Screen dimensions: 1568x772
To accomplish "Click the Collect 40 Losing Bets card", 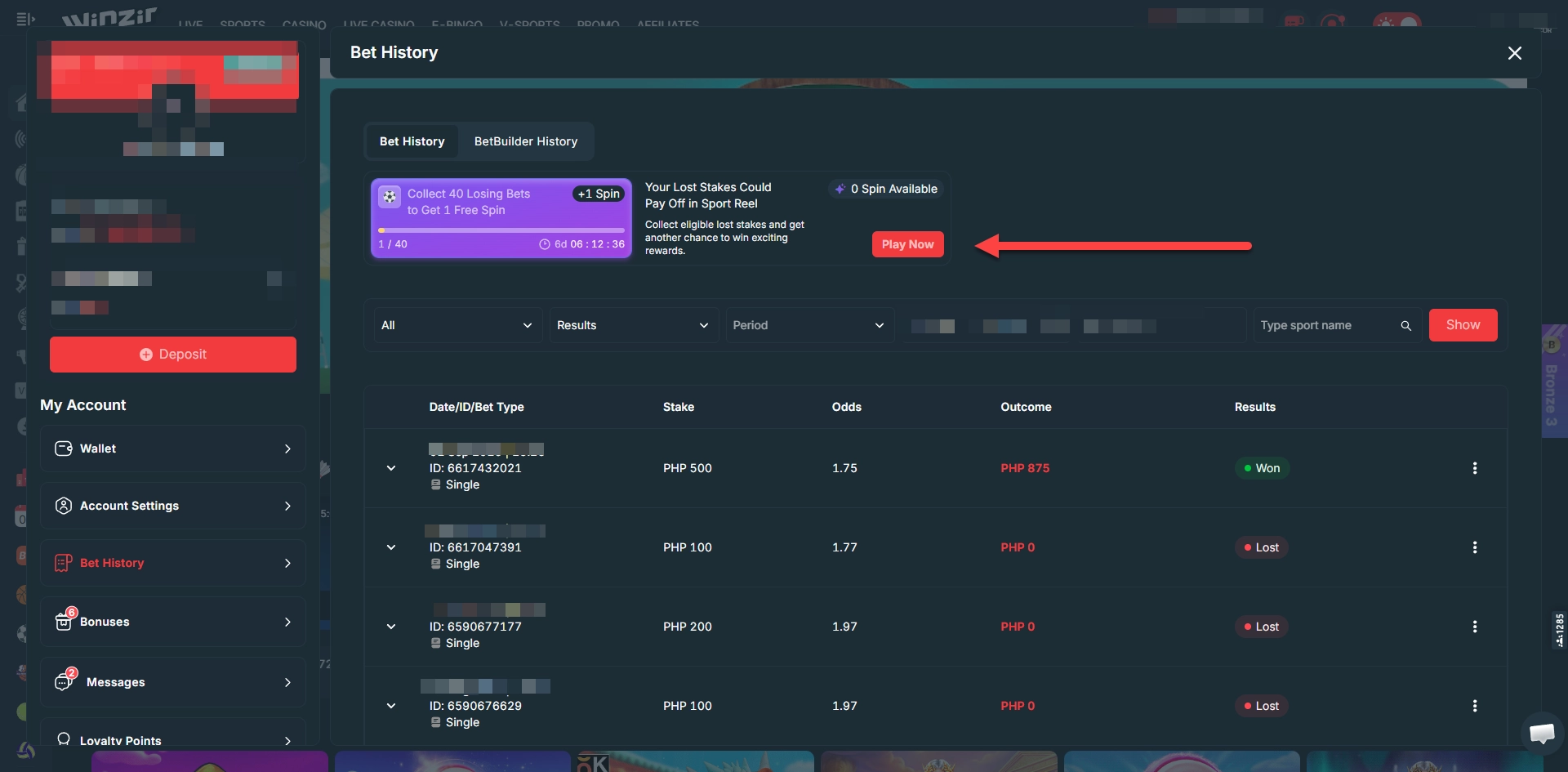I will (501, 218).
